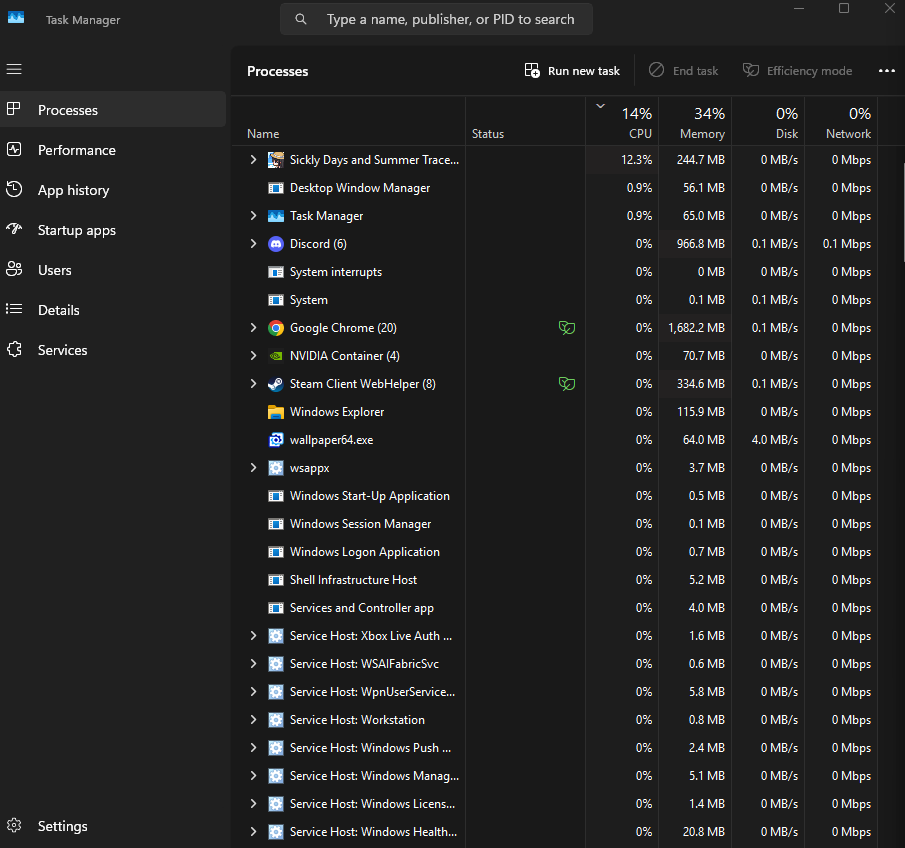
Task: Sort by the Name column header
Action: tap(348, 121)
